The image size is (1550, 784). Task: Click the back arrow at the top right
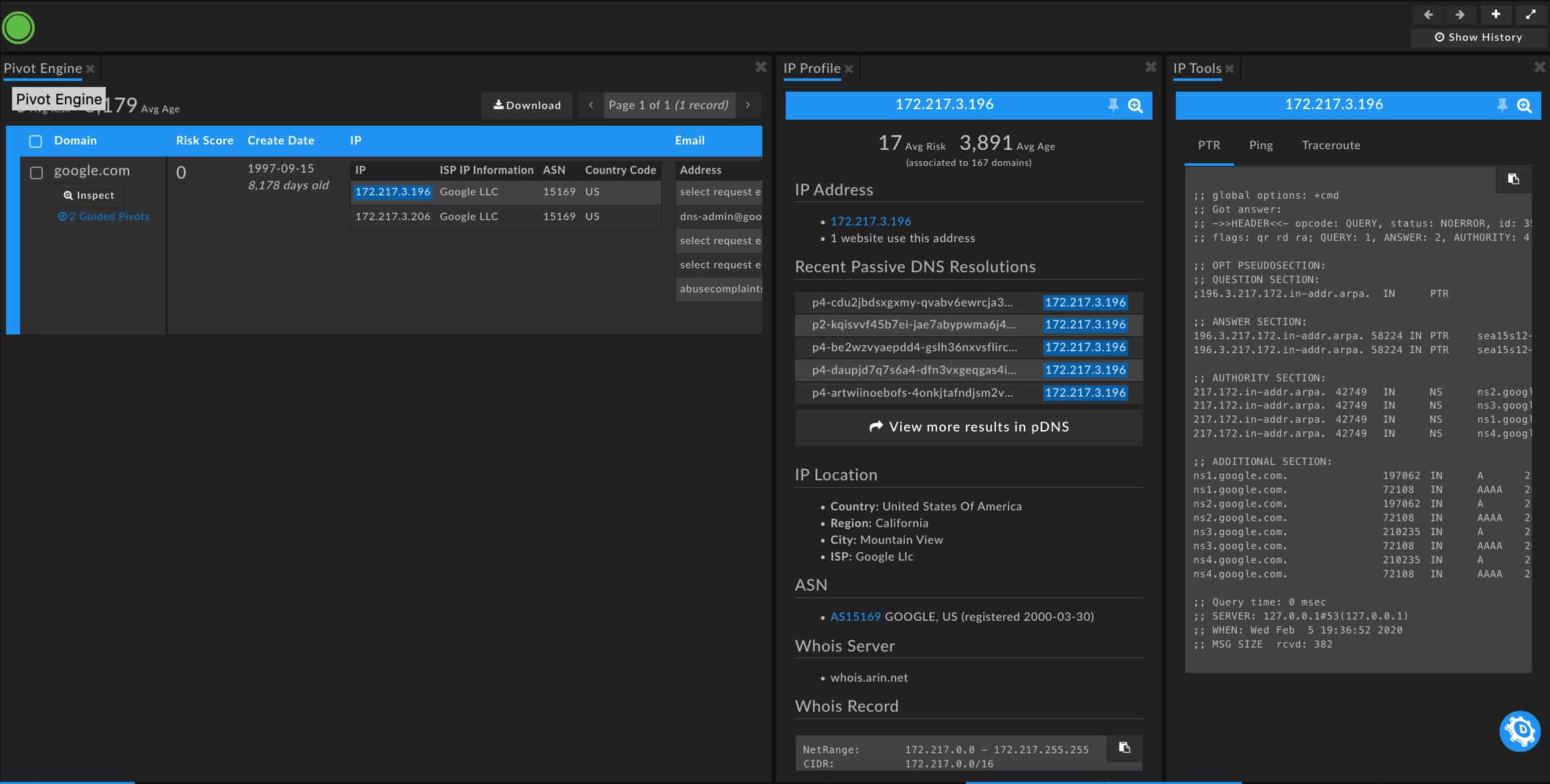point(1428,15)
